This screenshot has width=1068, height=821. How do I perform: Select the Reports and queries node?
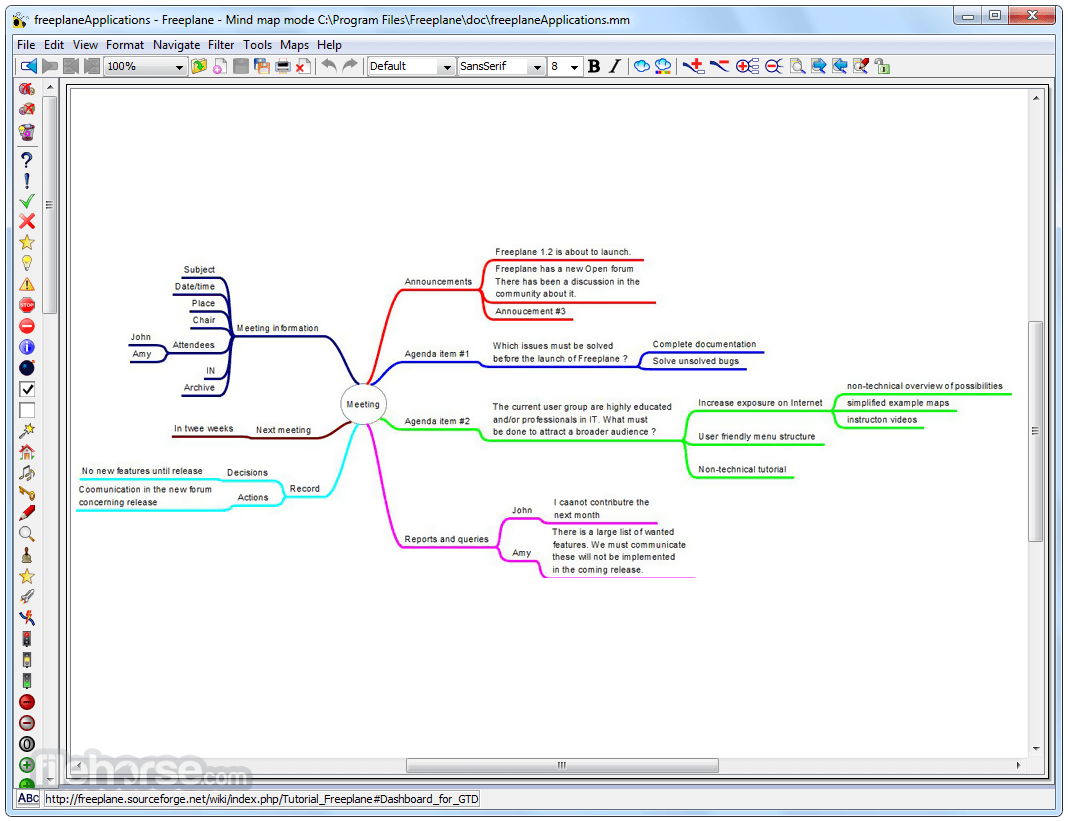(x=446, y=539)
